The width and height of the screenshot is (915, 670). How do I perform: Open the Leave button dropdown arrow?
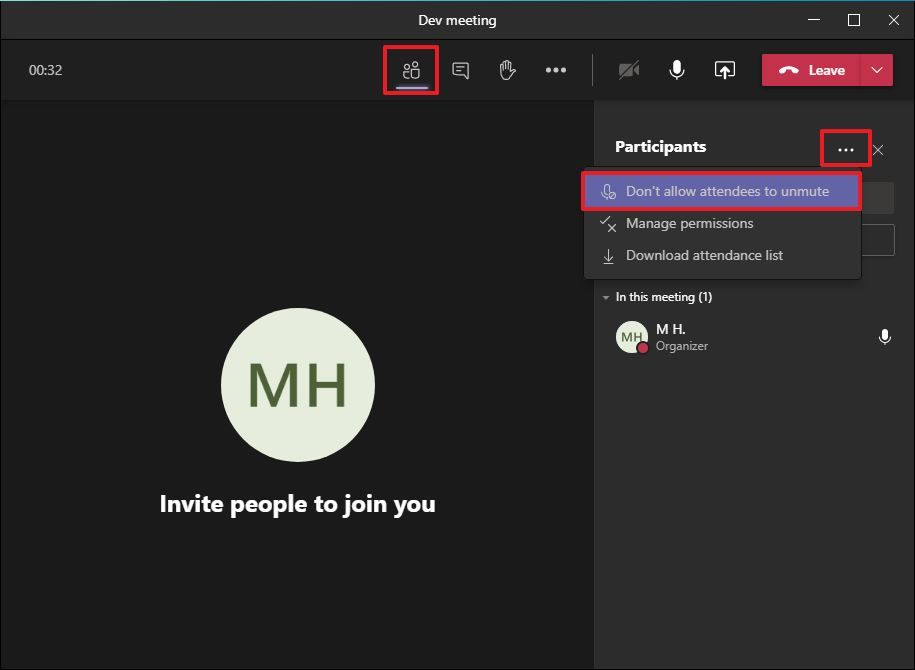877,70
